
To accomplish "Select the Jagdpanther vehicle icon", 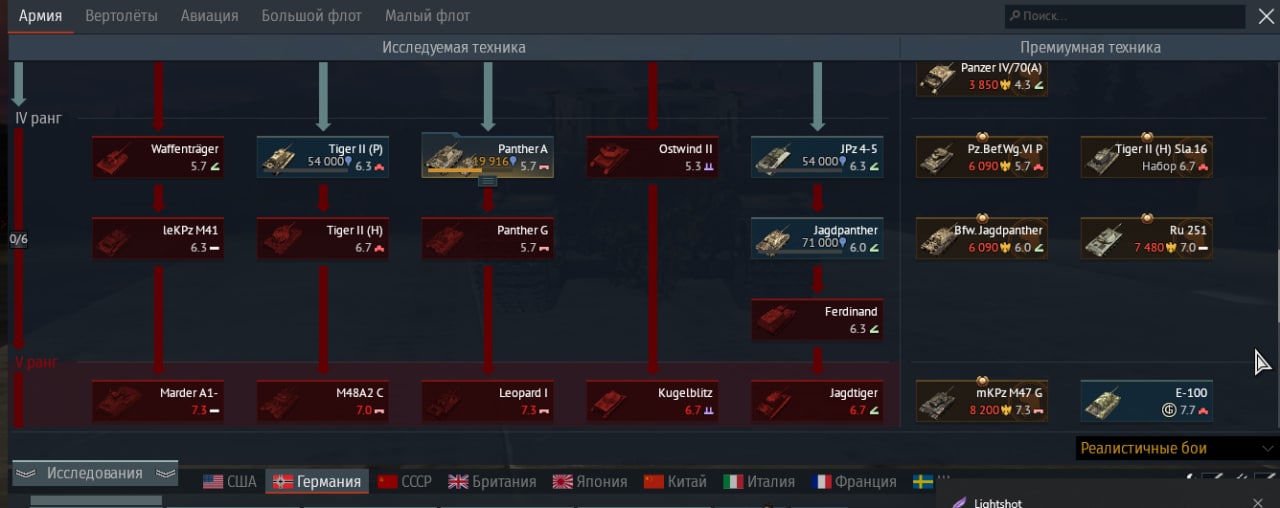I will (773, 240).
